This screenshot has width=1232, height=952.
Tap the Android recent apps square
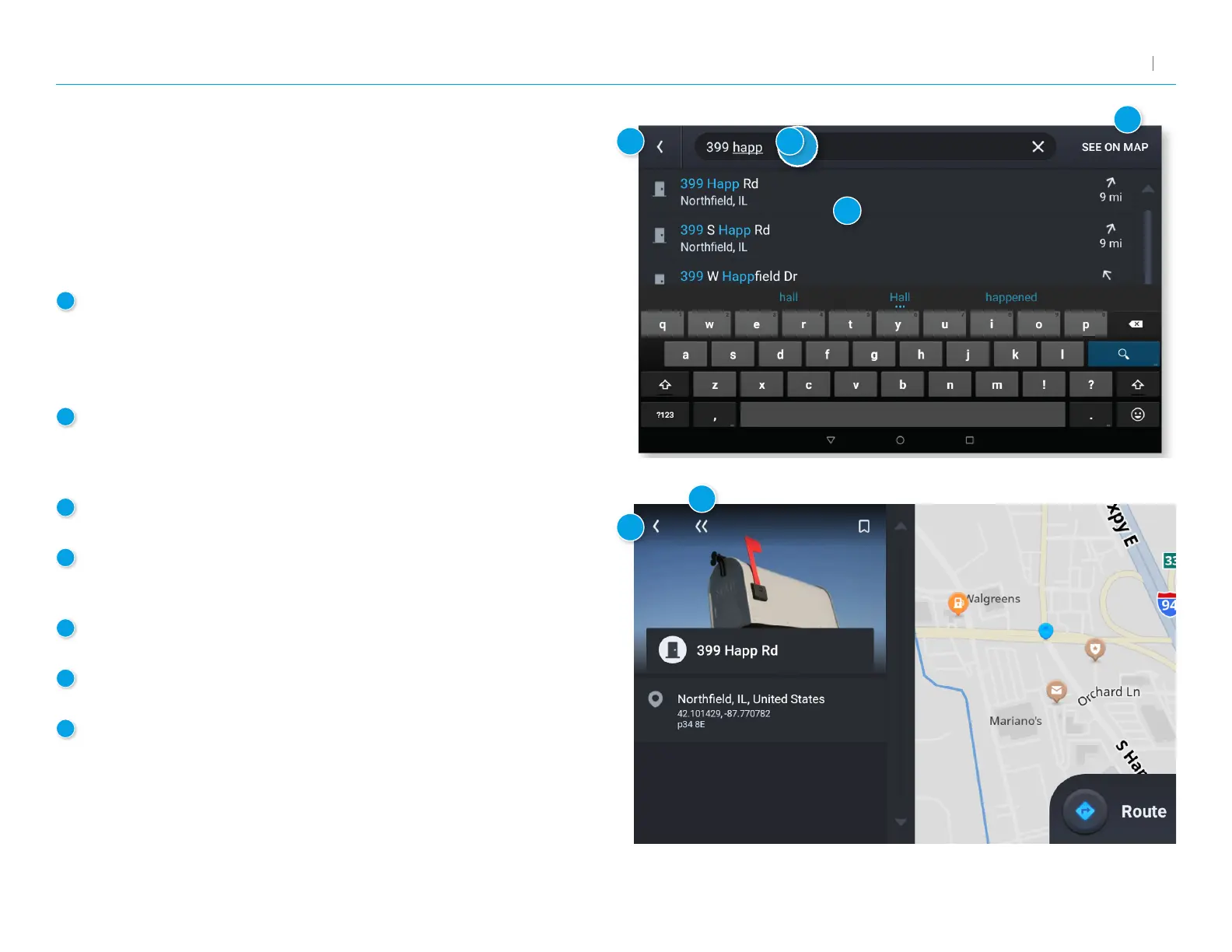[x=969, y=440]
